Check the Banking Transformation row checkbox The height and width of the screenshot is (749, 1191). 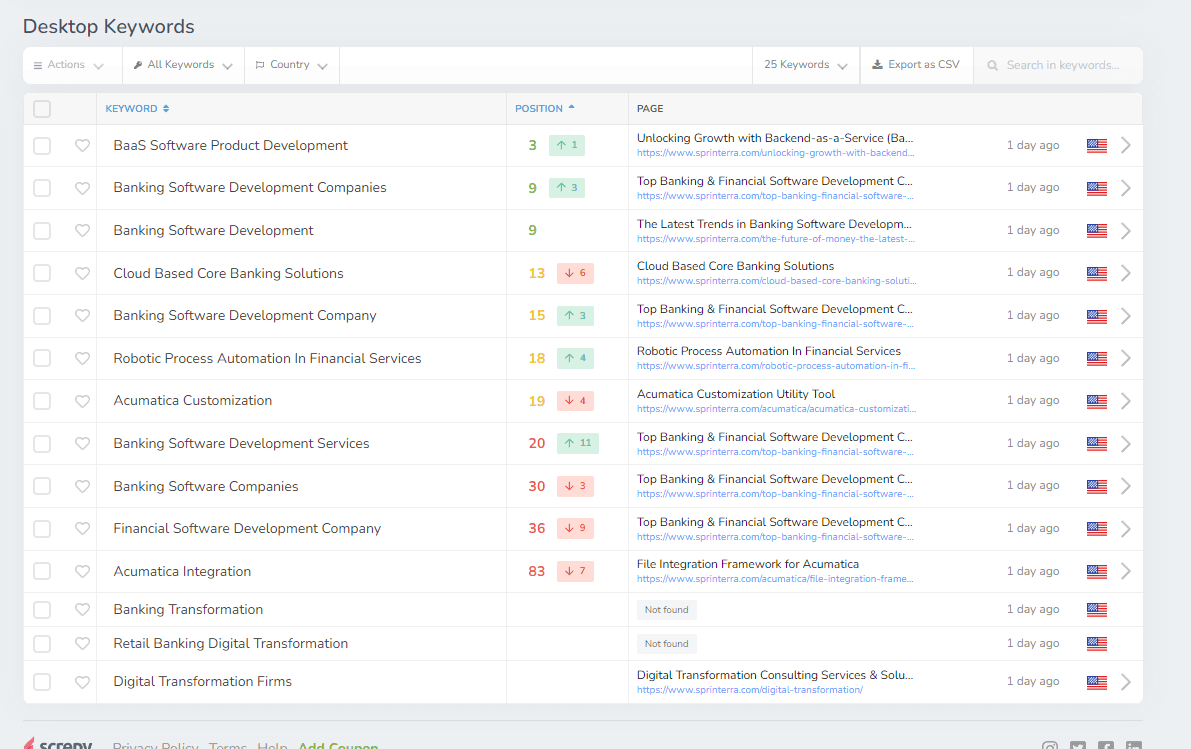click(42, 609)
